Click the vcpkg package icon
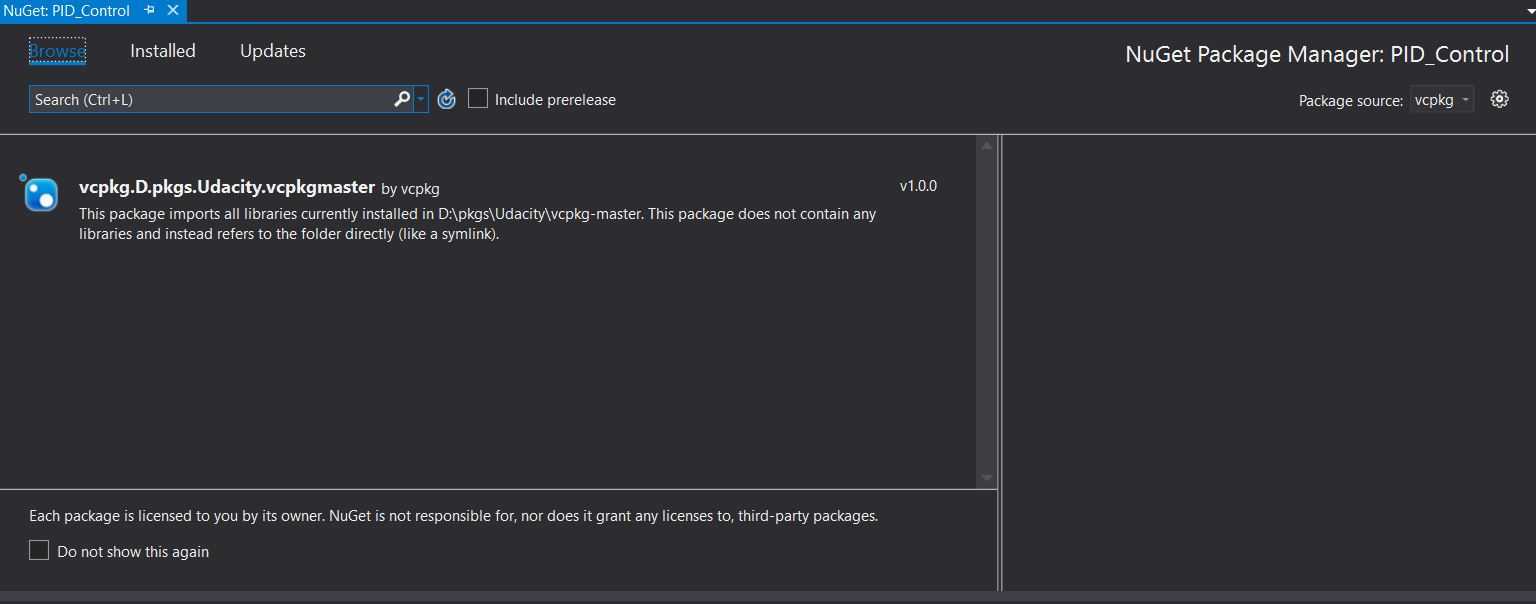This screenshot has width=1536, height=604. pyautogui.click(x=41, y=193)
